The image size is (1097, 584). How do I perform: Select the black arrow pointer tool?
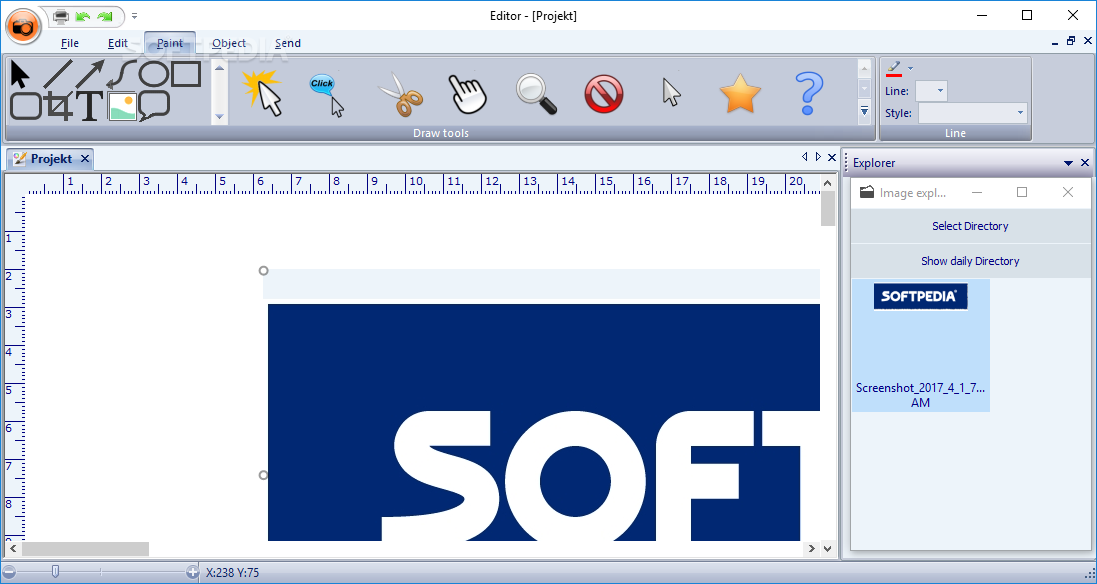click(20, 75)
